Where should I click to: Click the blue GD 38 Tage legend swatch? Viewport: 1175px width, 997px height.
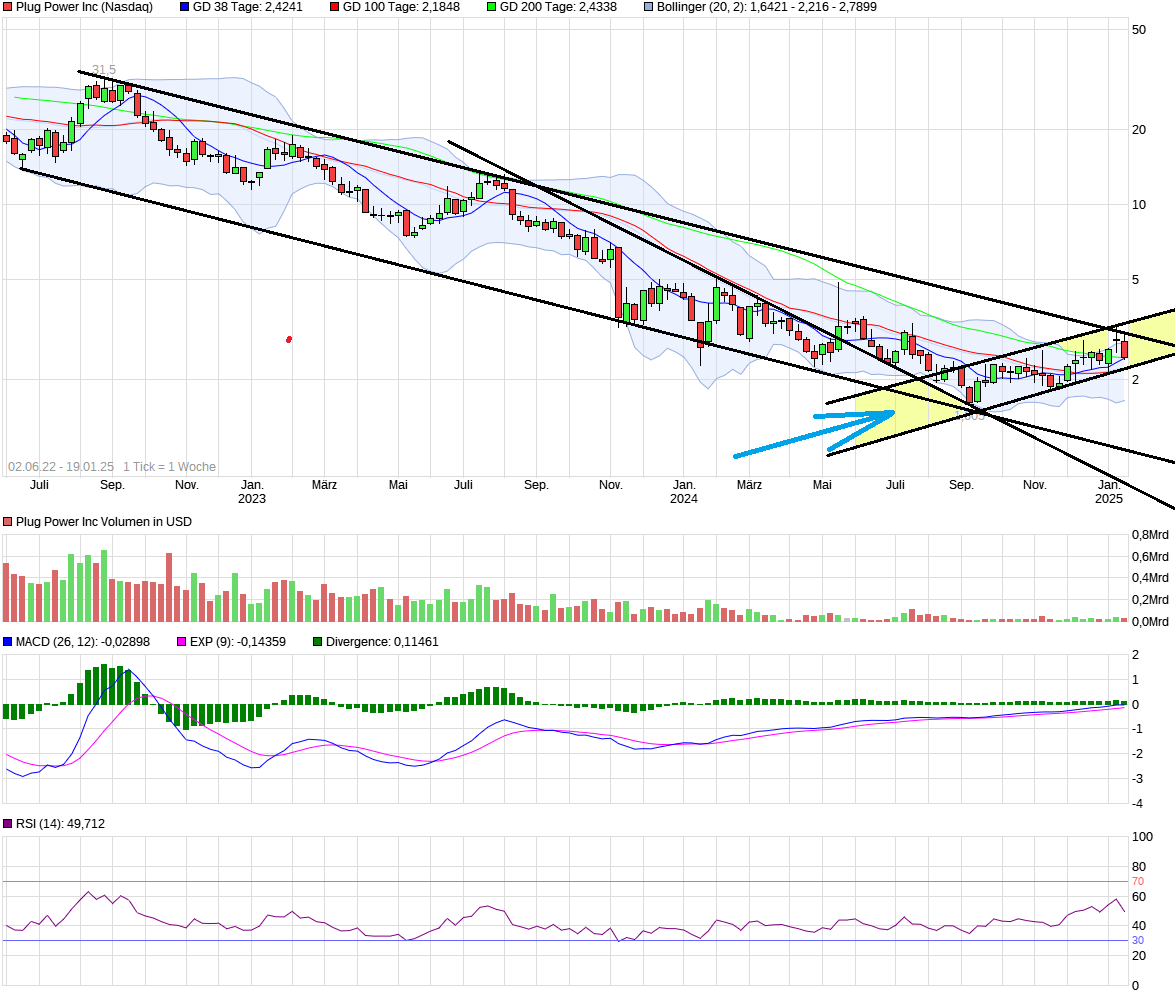(x=184, y=7)
